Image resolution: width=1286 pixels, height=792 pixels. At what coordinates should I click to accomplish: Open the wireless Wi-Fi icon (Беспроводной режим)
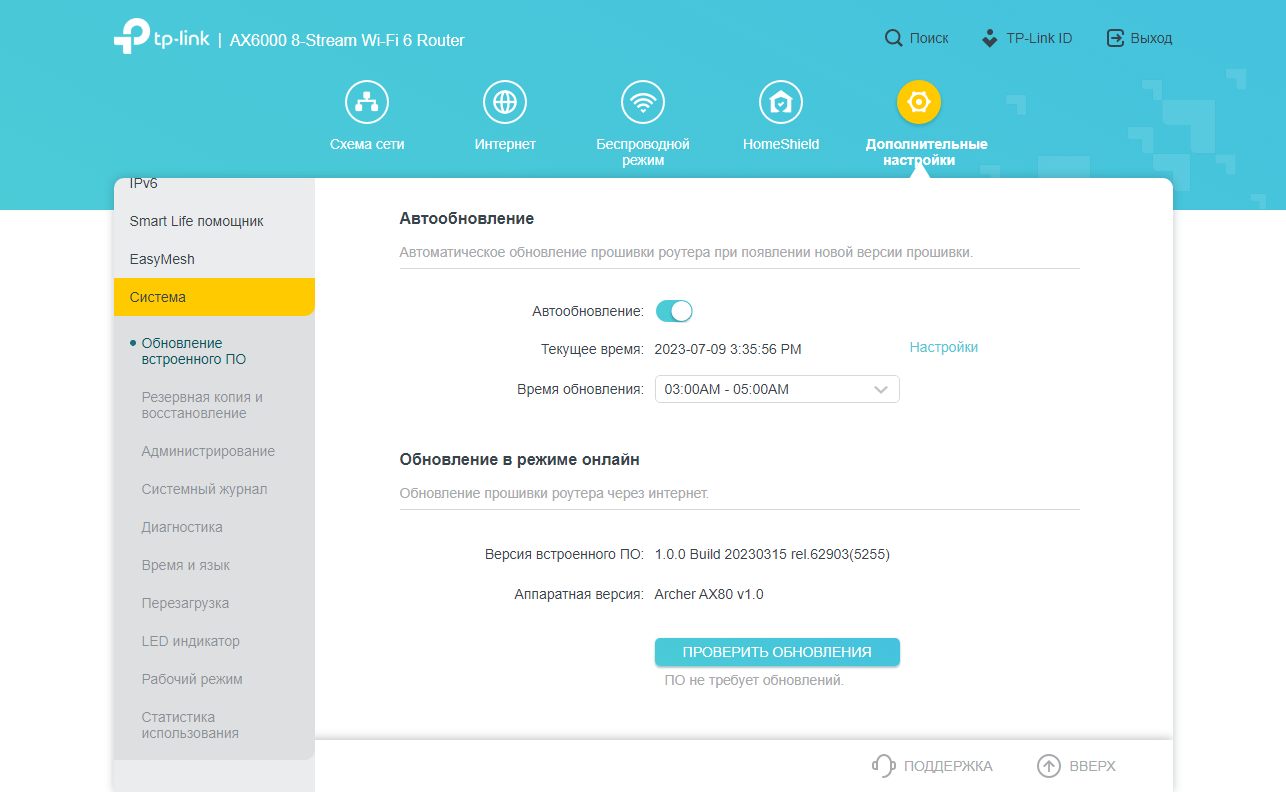[x=643, y=102]
